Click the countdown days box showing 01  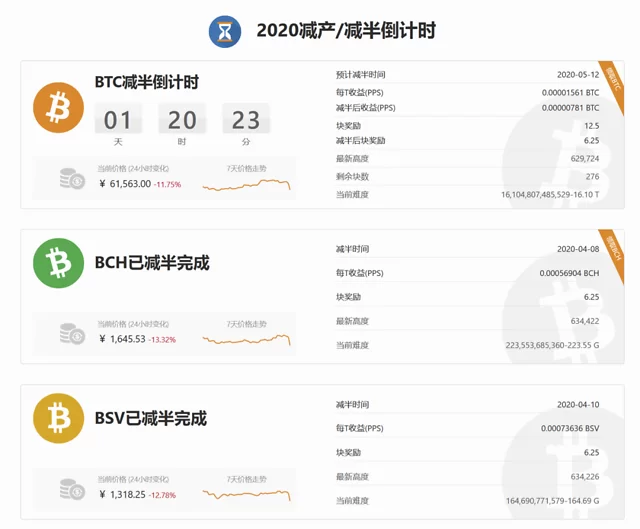coord(118,119)
